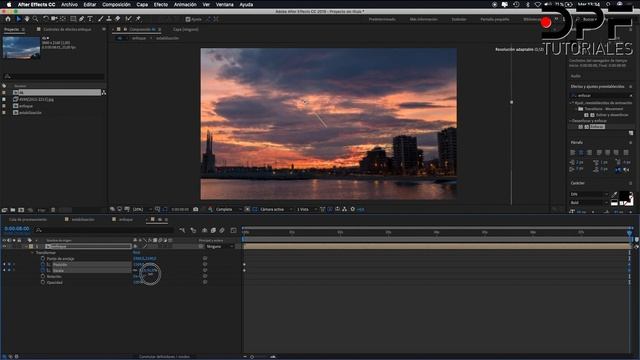
Task: Open the Composición menu
Action: (x=116, y=4)
